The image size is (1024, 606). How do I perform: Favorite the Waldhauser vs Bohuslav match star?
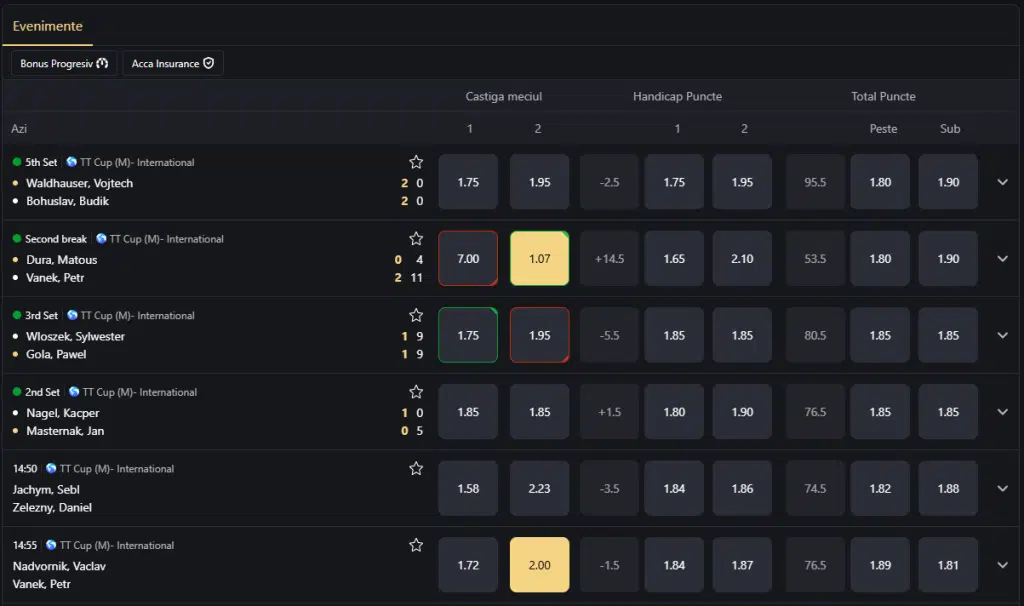[x=416, y=162]
